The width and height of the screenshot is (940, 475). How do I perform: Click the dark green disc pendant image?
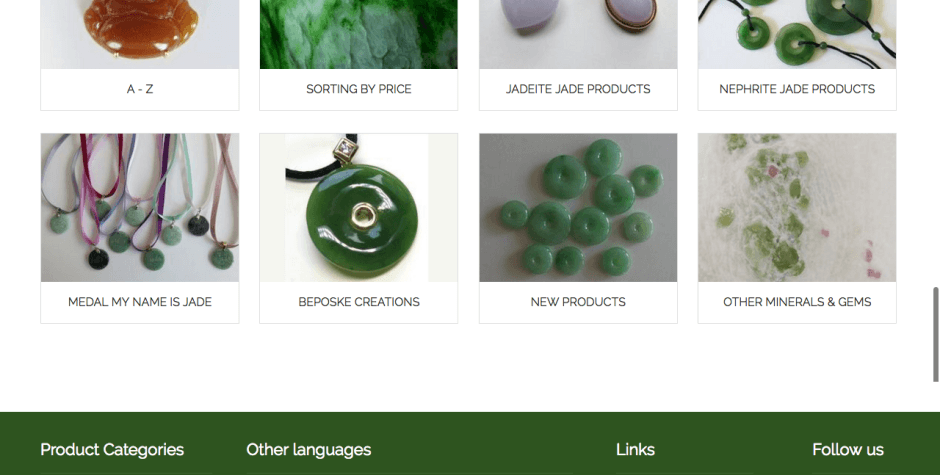(x=358, y=208)
